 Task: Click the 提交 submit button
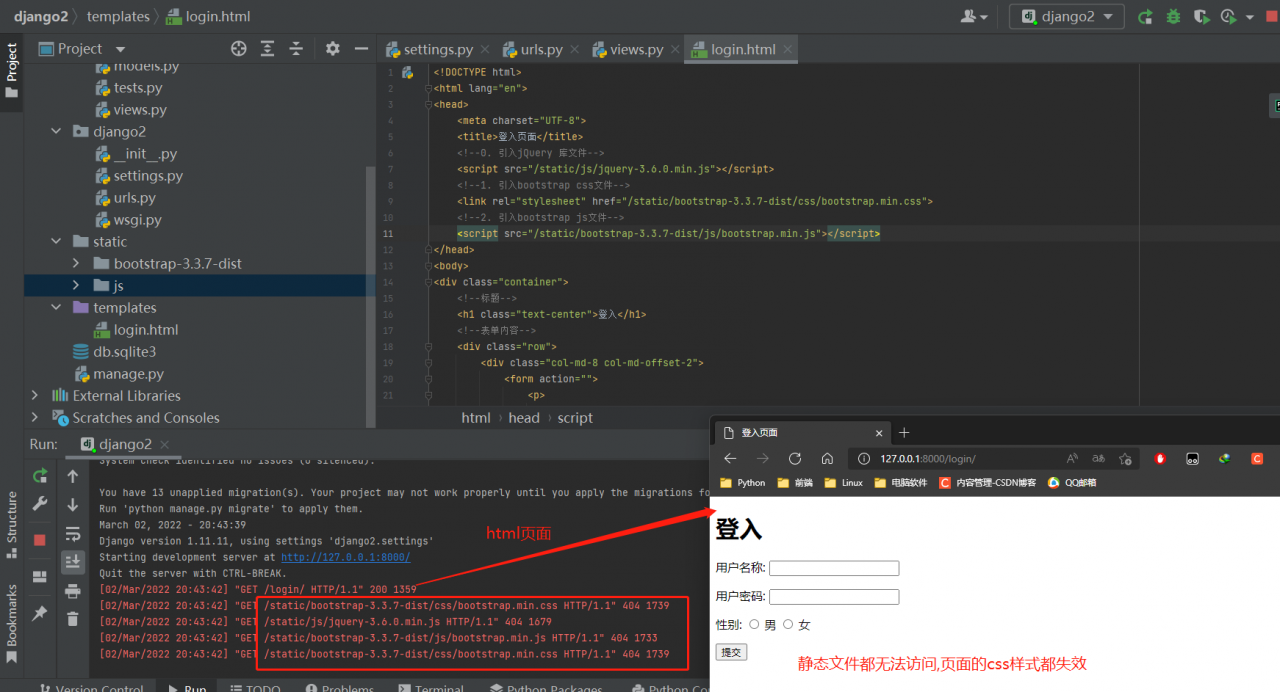(x=731, y=652)
